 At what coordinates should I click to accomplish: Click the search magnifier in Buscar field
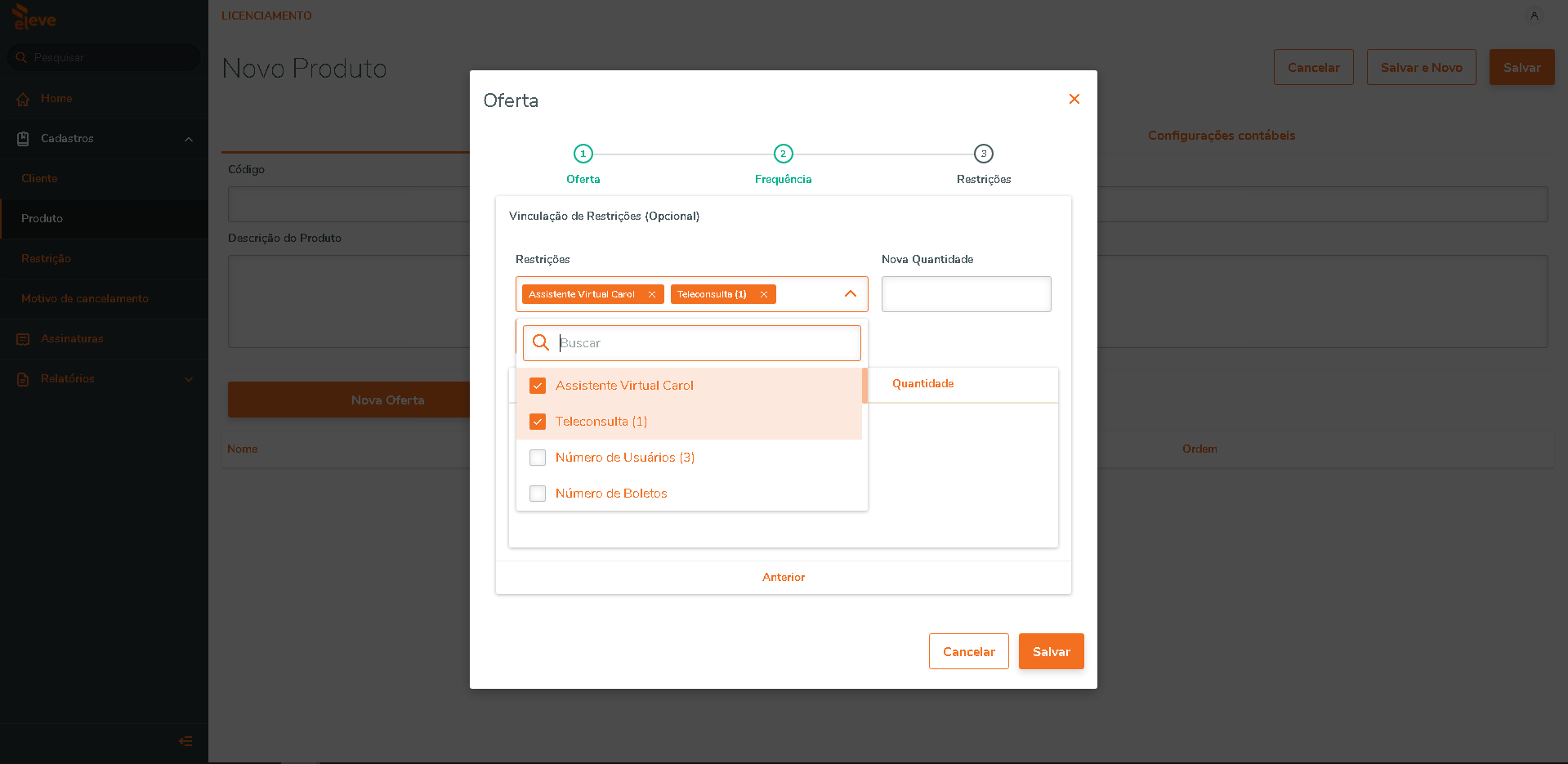(541, 342)
